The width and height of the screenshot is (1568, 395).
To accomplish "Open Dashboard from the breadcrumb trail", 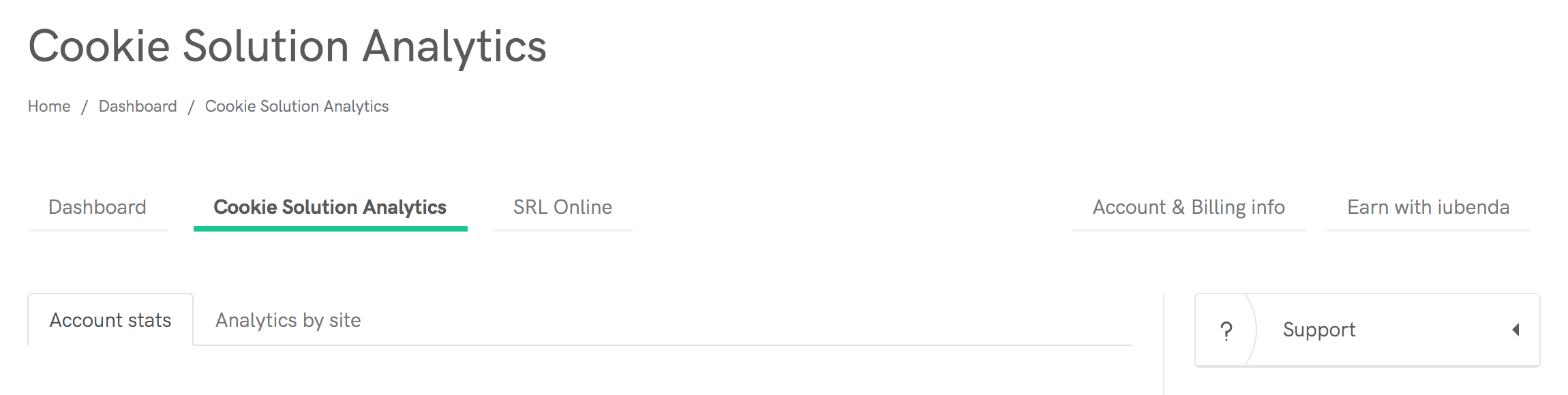I will tap(138, 106).
